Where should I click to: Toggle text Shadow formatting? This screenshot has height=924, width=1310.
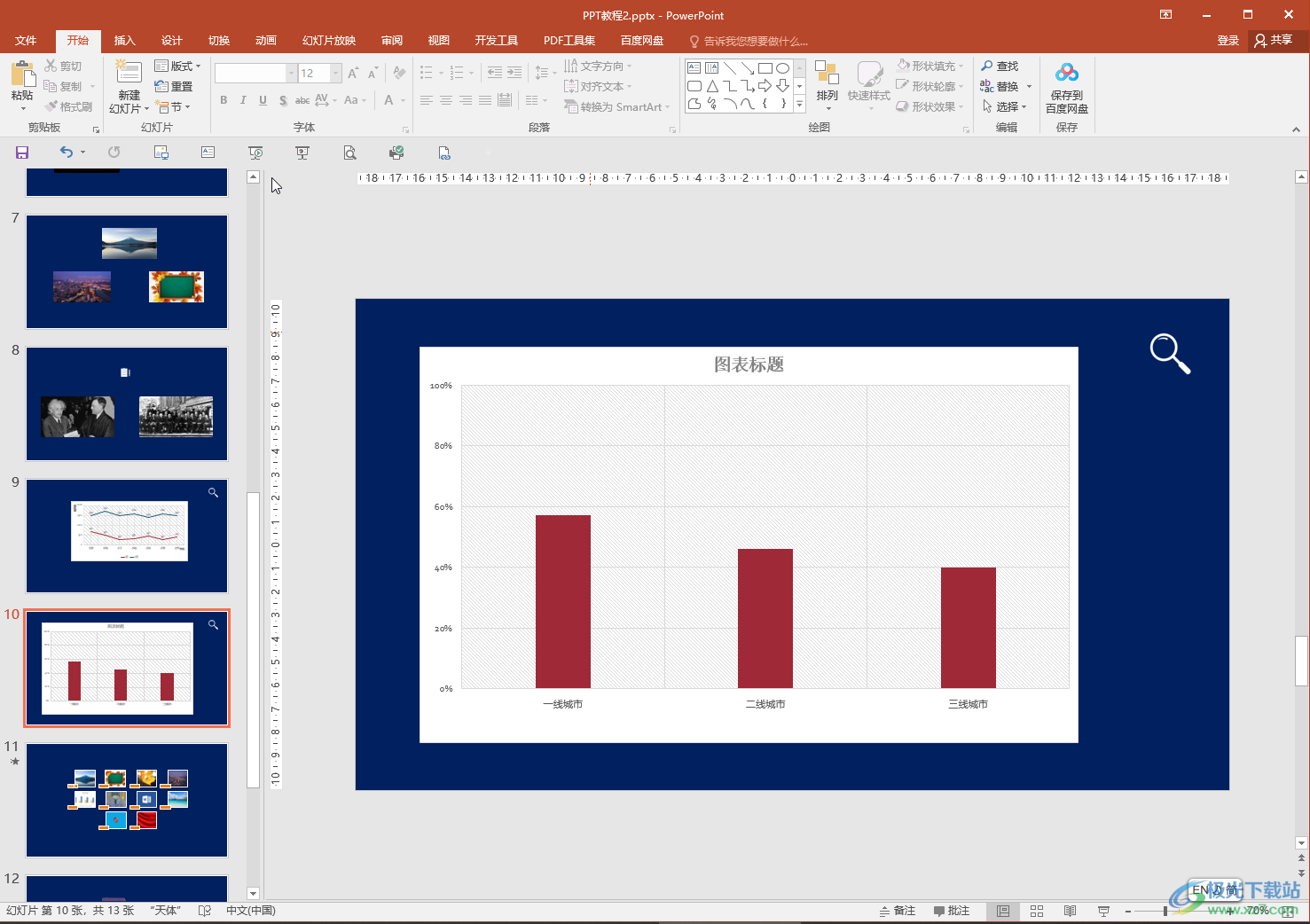click(282, 100)
